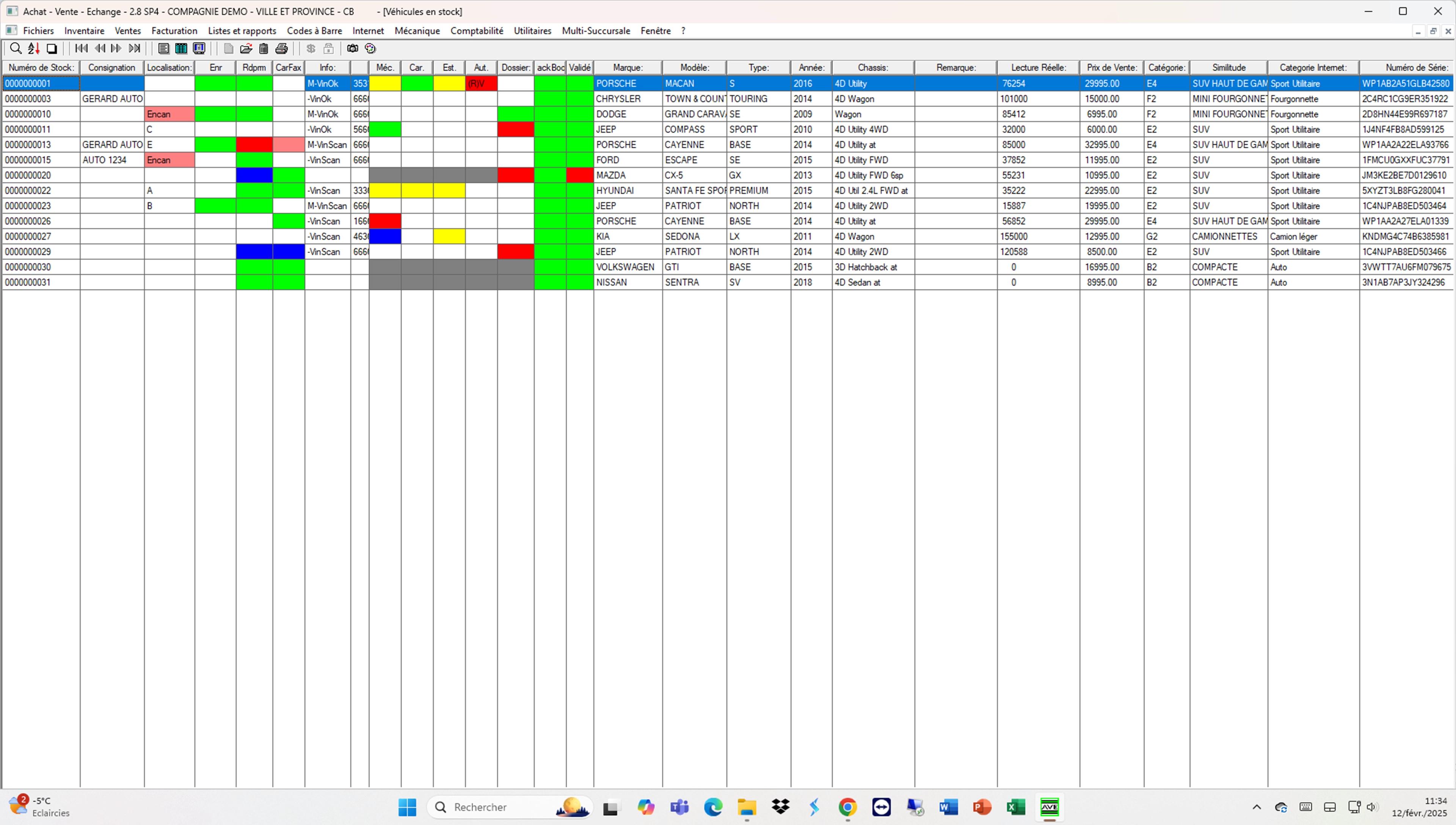Open the Facturation menu
This screenshot has height=825, width=1456.
coord(174,31)
